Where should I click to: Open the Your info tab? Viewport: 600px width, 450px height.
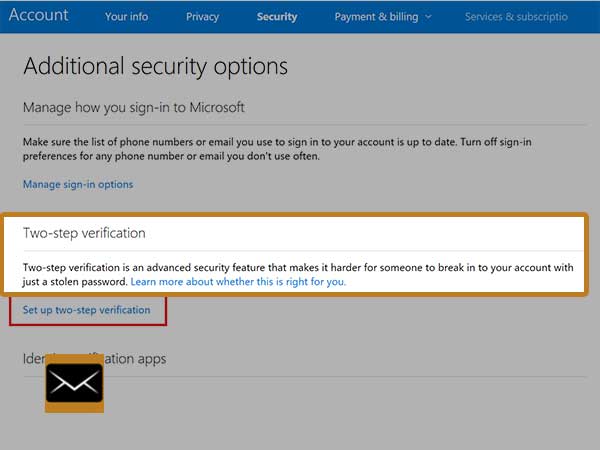127,17
